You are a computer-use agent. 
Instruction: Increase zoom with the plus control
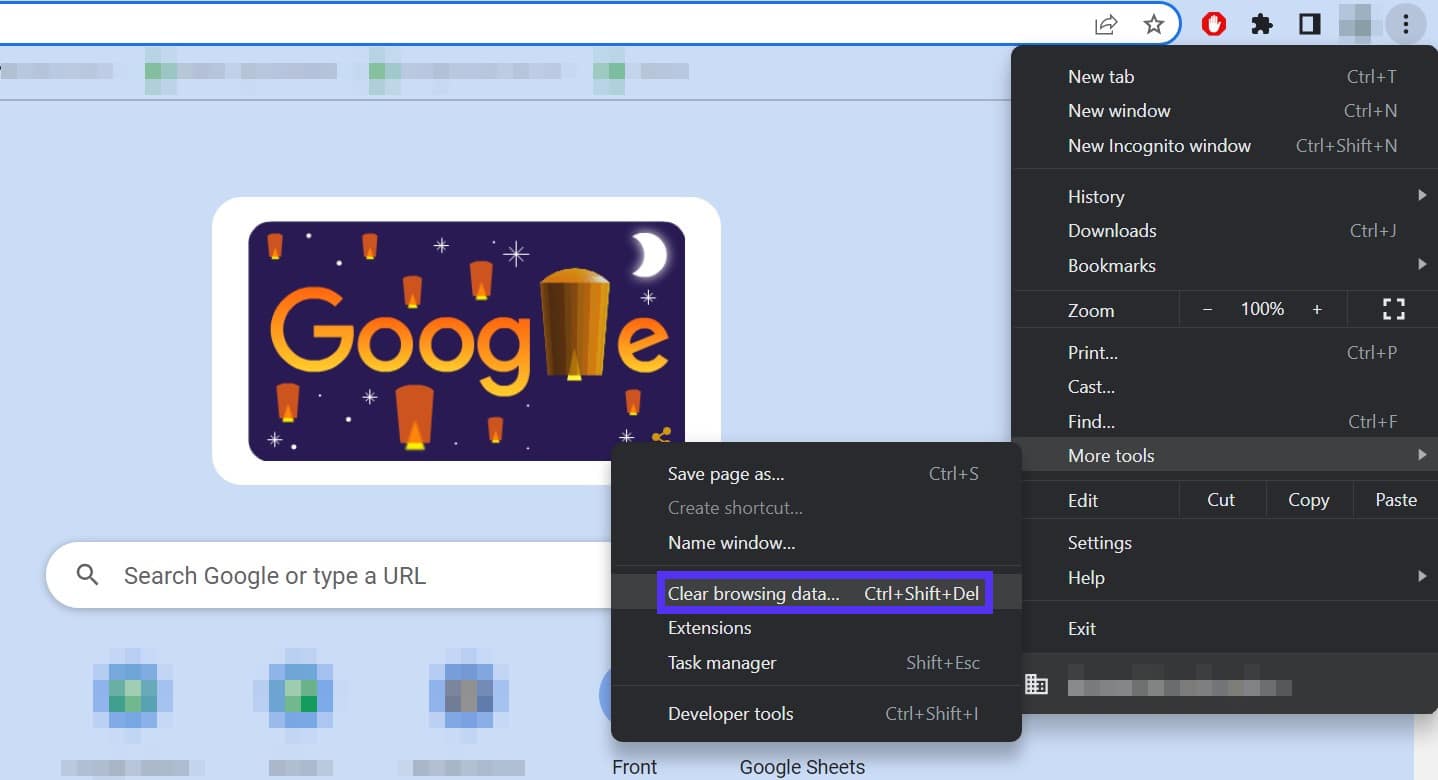click(x=1317, y=309)
